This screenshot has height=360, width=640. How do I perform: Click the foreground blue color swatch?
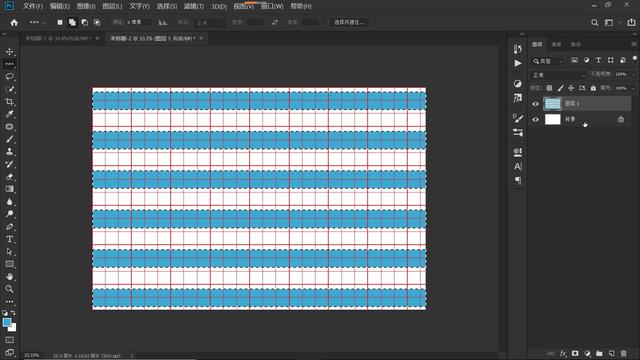7,322
